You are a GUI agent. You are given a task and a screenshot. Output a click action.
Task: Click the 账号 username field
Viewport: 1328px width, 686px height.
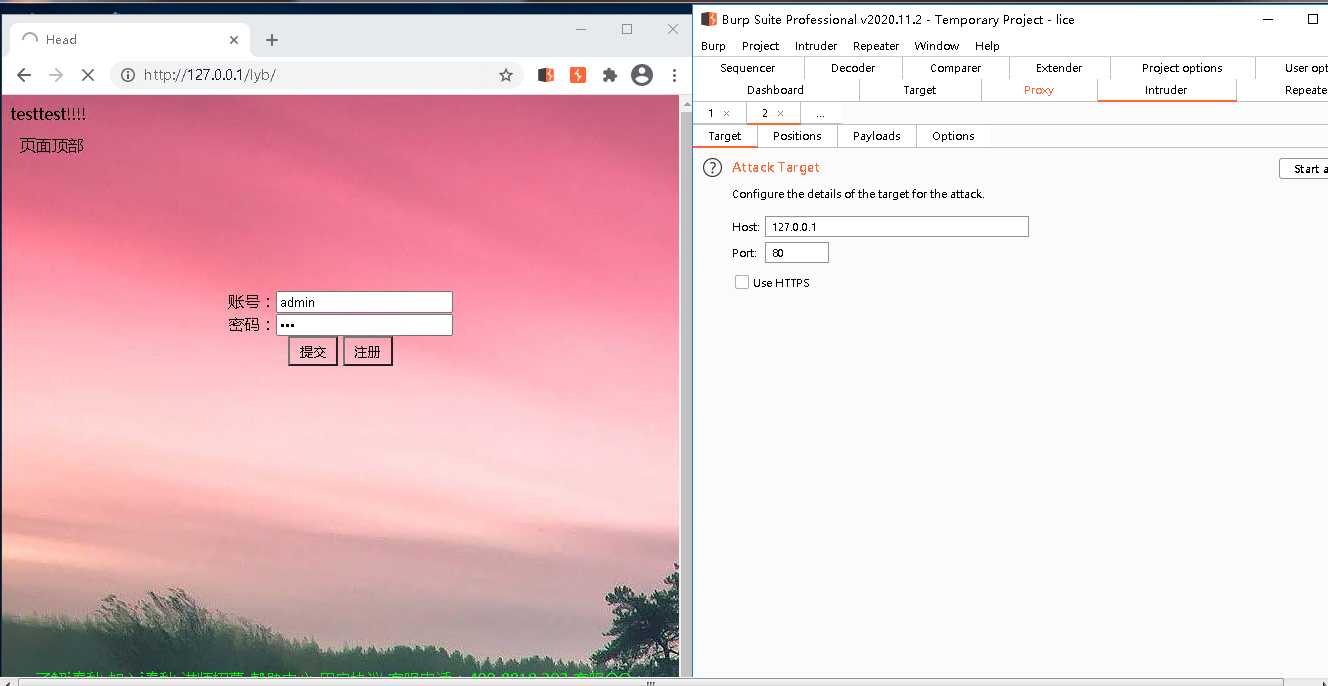pyautogui.click(x=364, y=302)
